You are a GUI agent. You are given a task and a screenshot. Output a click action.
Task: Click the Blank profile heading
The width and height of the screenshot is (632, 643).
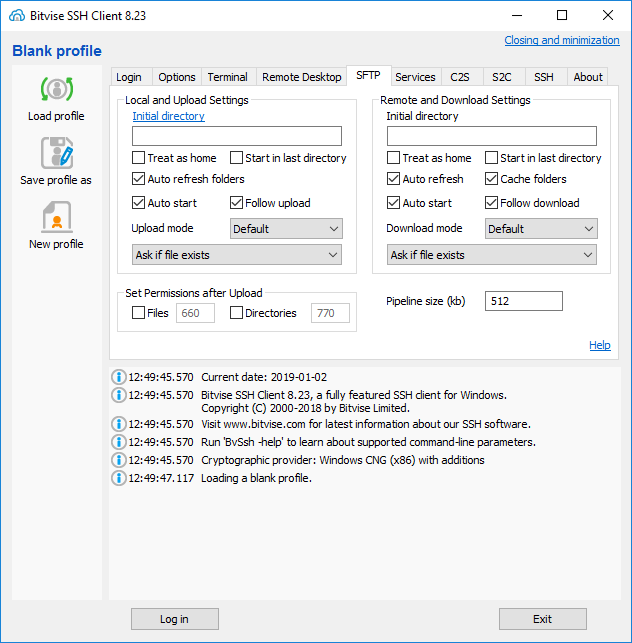(x=57, y=51)
